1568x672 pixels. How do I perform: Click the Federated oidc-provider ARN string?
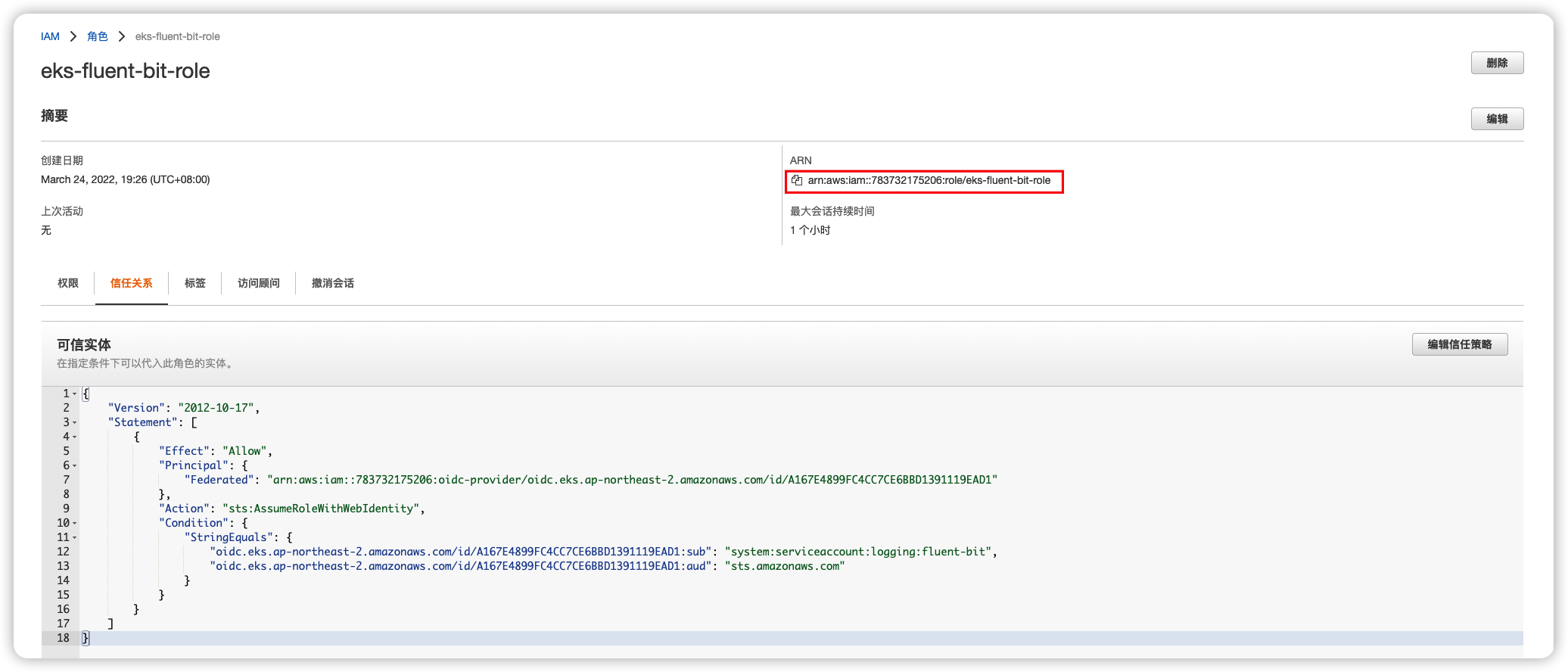tap(633, 480)
